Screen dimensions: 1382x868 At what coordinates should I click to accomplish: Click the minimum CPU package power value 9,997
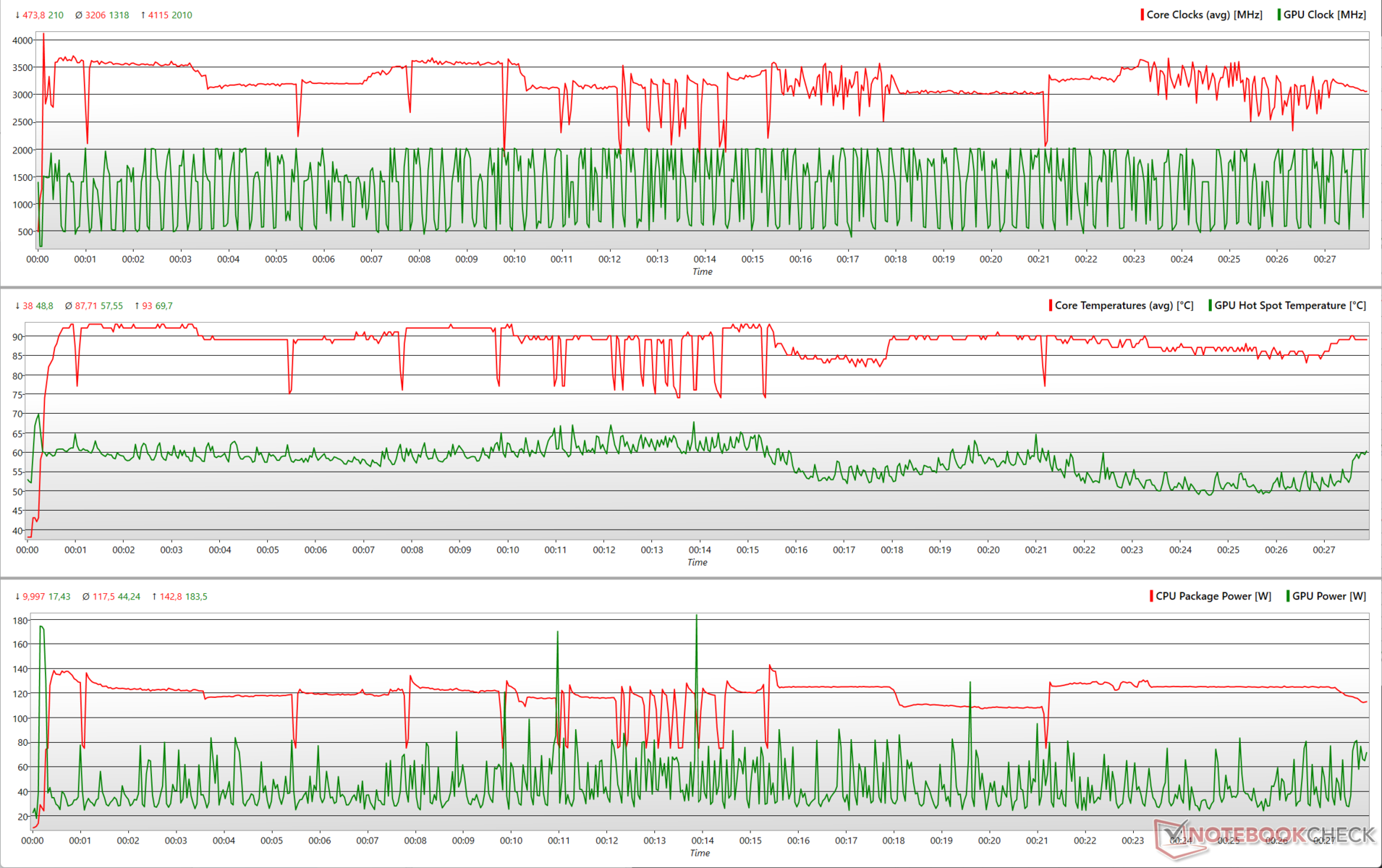coord(34,597)
